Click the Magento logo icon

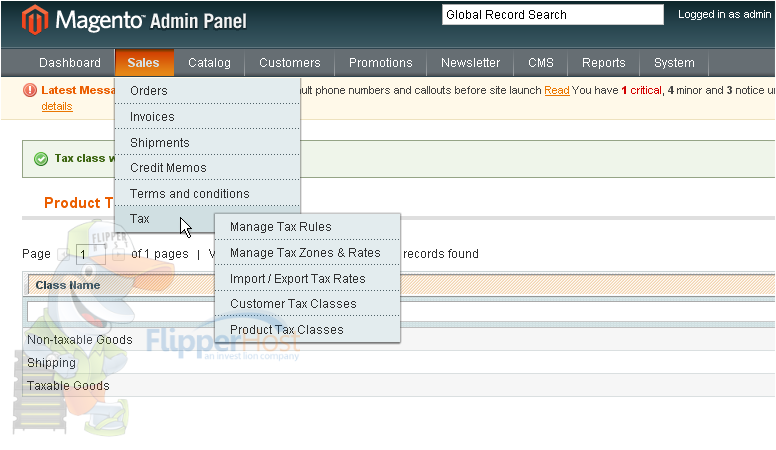pyautogui.click(x=35, y=20)
